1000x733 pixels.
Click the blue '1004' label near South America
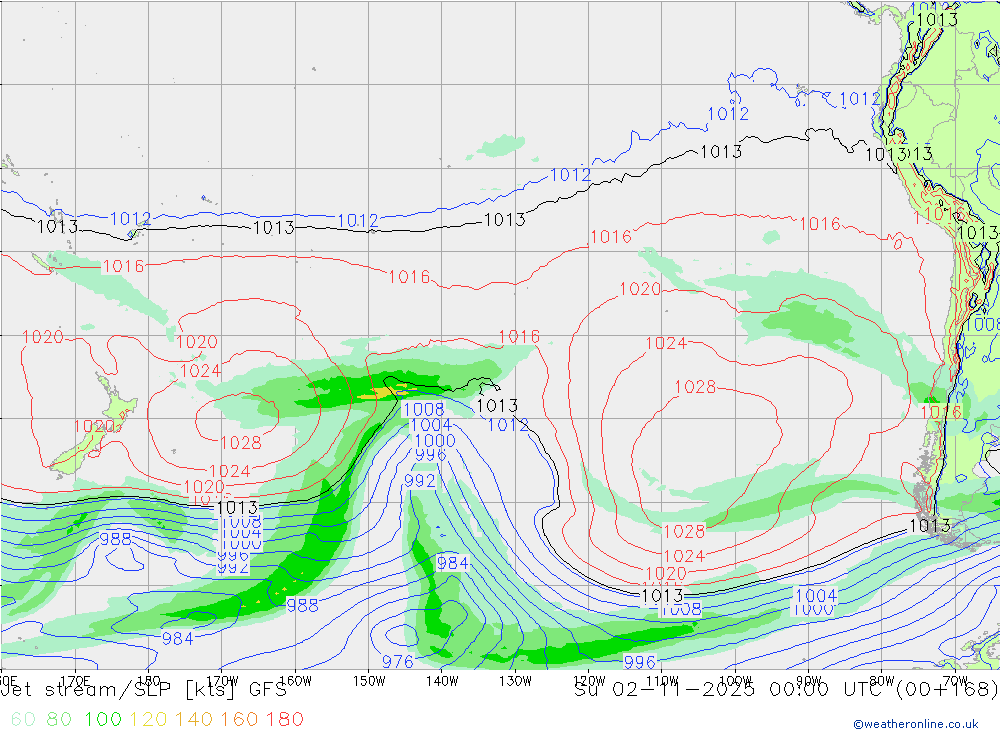[816, 596]
